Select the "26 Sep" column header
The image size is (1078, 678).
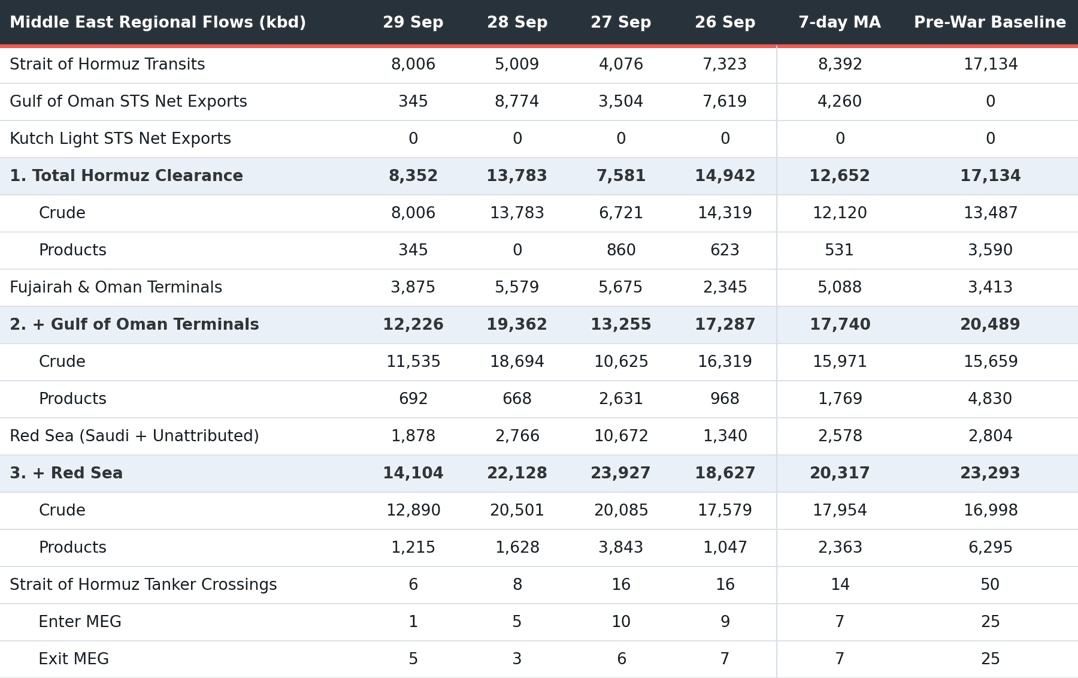pos(725,22)
